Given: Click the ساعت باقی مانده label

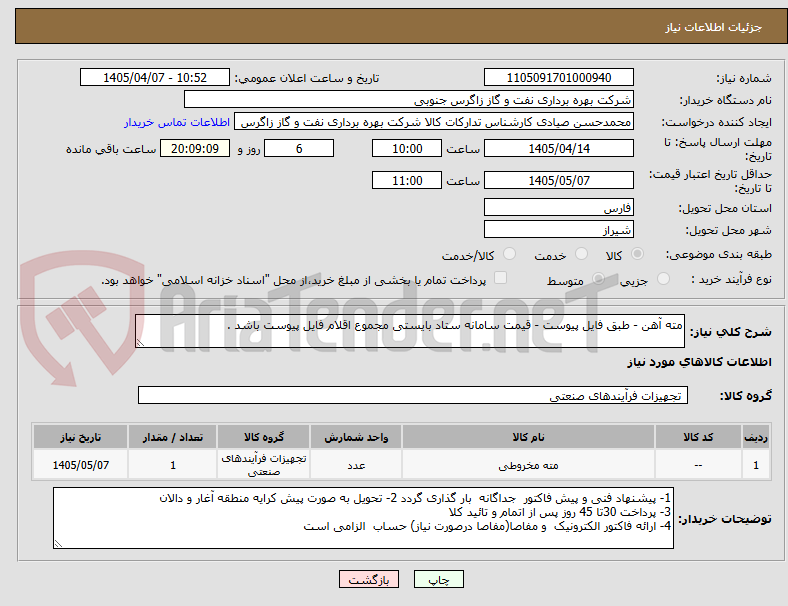Looking at the screenshot, I should [x=111, y=149].
